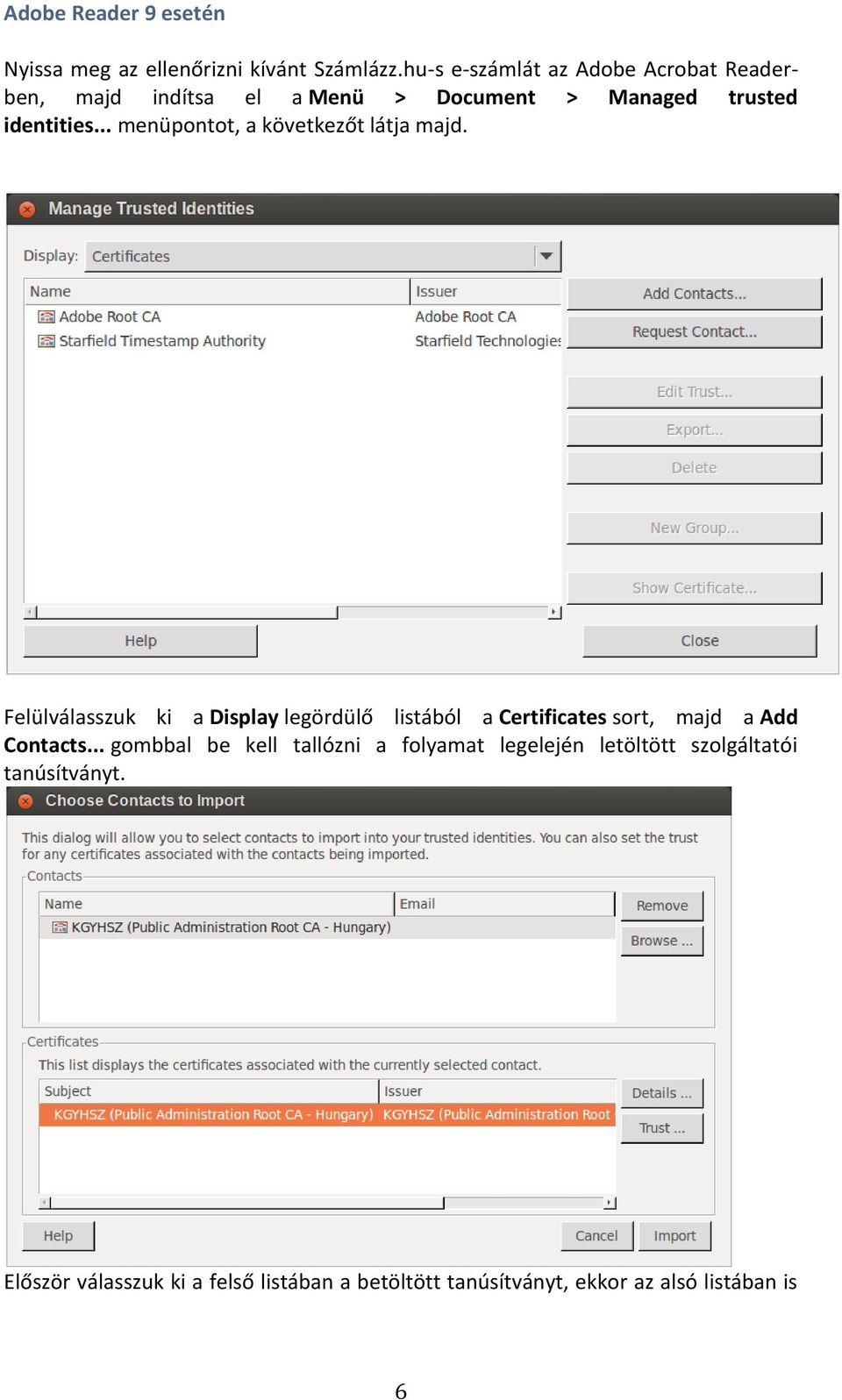Remove the selected contact with Remove button
Viewport: 842px width, 1400px height.
(662, 906)
